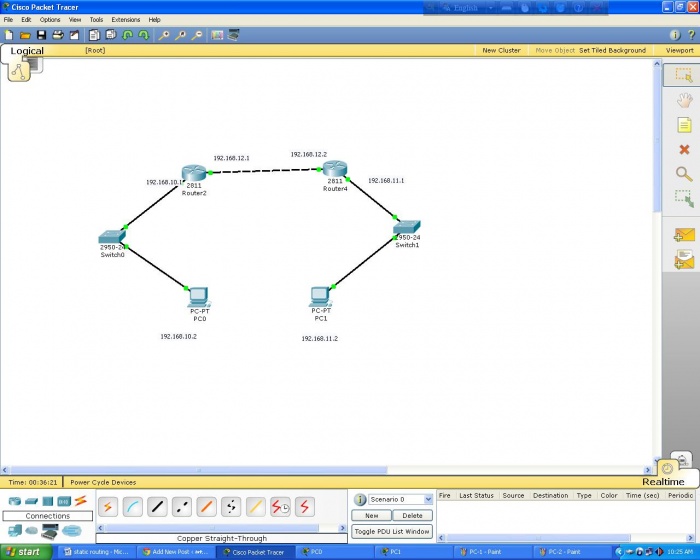Screen dimensions: 700x560
Task: Select the Wireless Devices category
Action: click(x=64, y=501)
